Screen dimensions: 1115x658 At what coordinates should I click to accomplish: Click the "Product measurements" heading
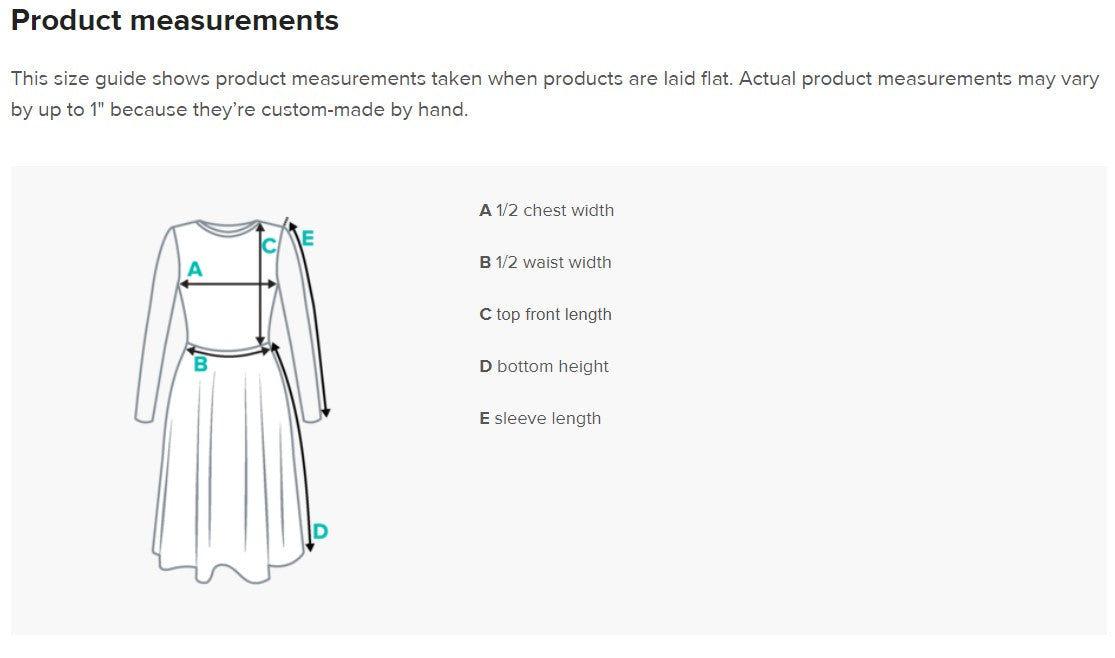(x=175, y=21)
